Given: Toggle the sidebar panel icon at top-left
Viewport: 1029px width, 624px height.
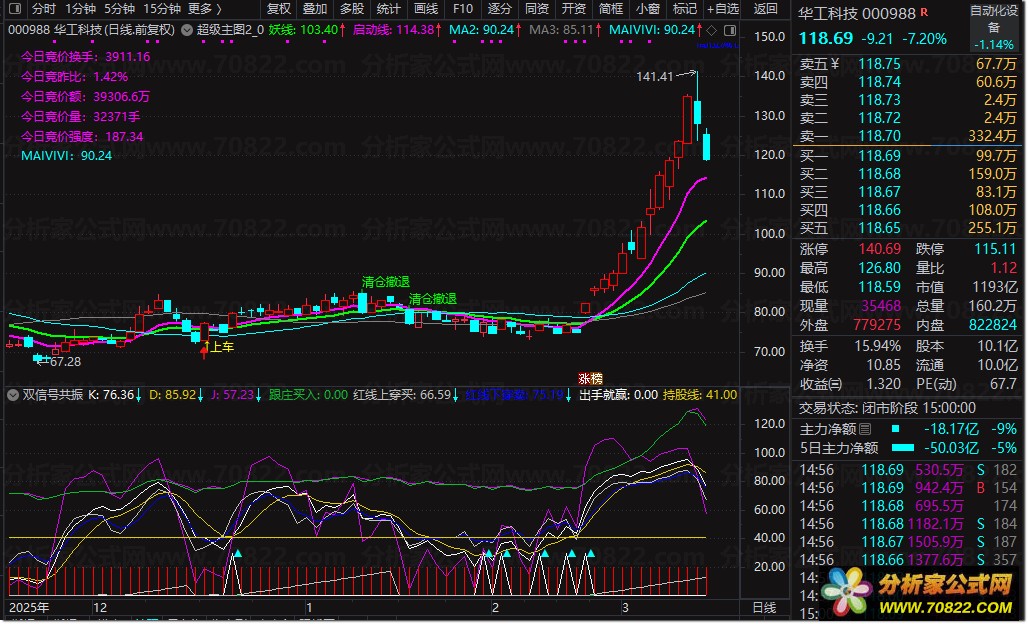Looking at the screenshot, I should pos(14,9).
